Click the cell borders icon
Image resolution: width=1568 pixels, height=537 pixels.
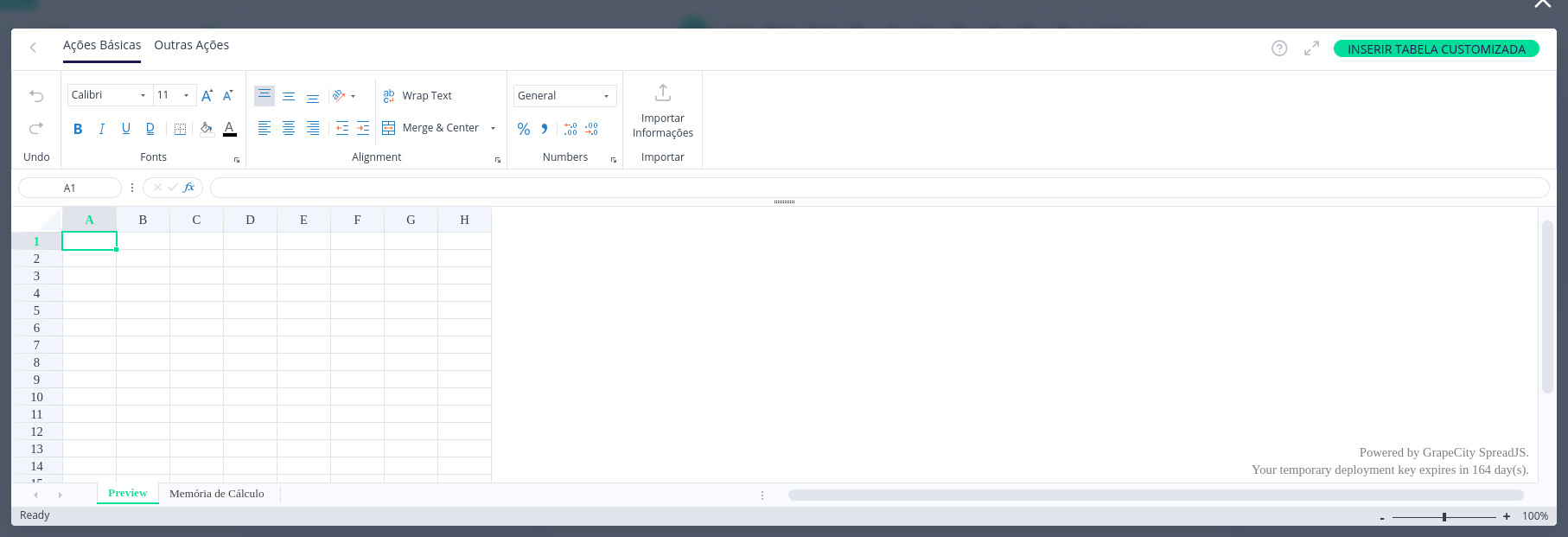coord(180,129)
